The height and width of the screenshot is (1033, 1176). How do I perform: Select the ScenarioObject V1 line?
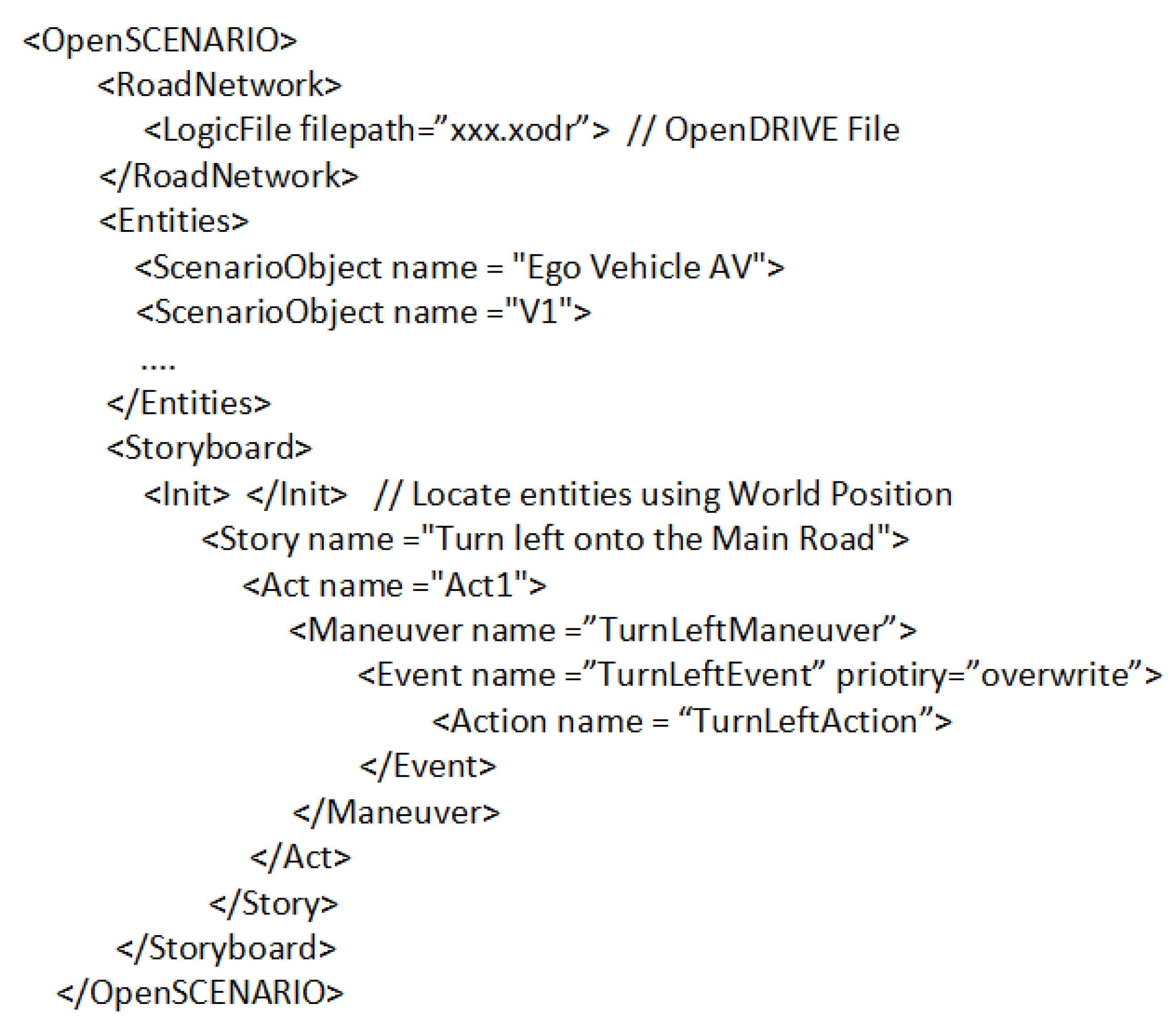(x=363, y=312)
